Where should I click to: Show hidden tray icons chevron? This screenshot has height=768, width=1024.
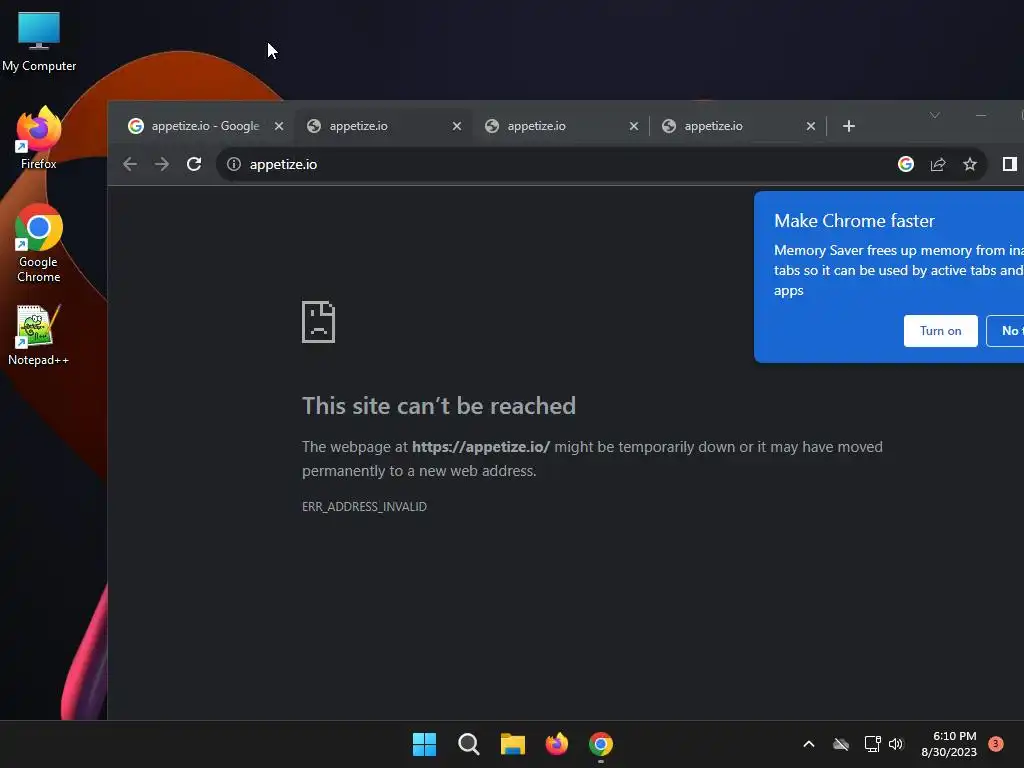pos(808,744)
